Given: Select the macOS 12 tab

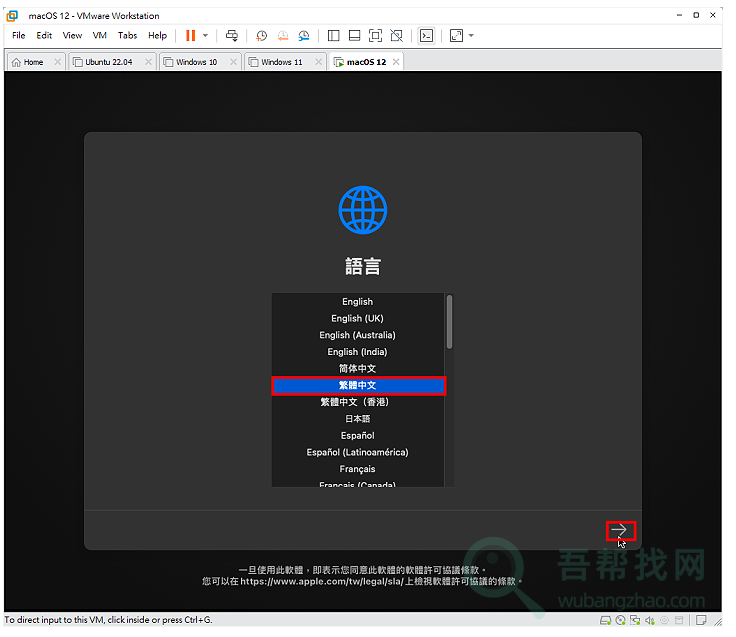Looking at the screenshot, I should pos(366,62).
